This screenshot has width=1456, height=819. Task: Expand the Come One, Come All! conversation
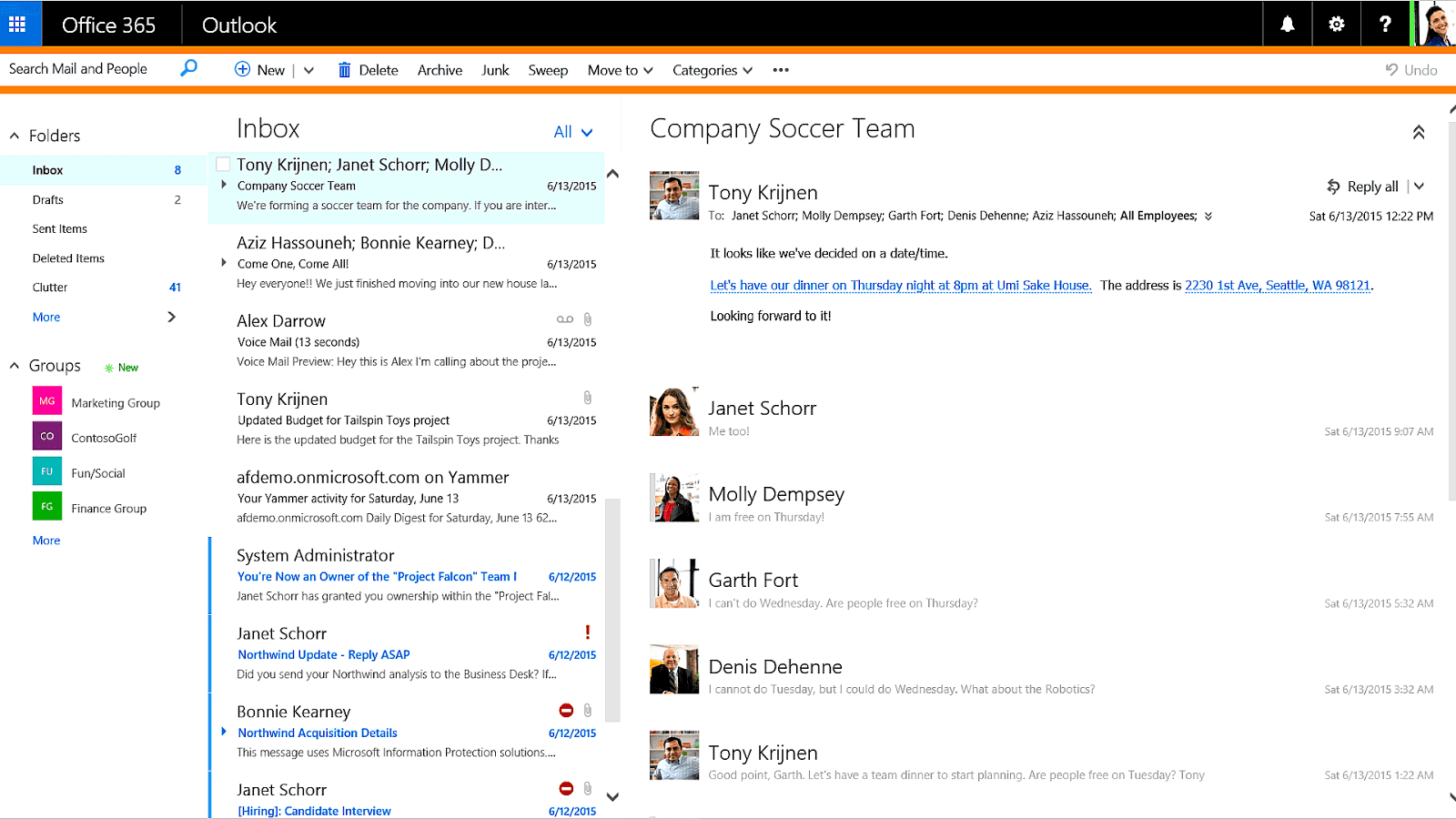point(224,263)
